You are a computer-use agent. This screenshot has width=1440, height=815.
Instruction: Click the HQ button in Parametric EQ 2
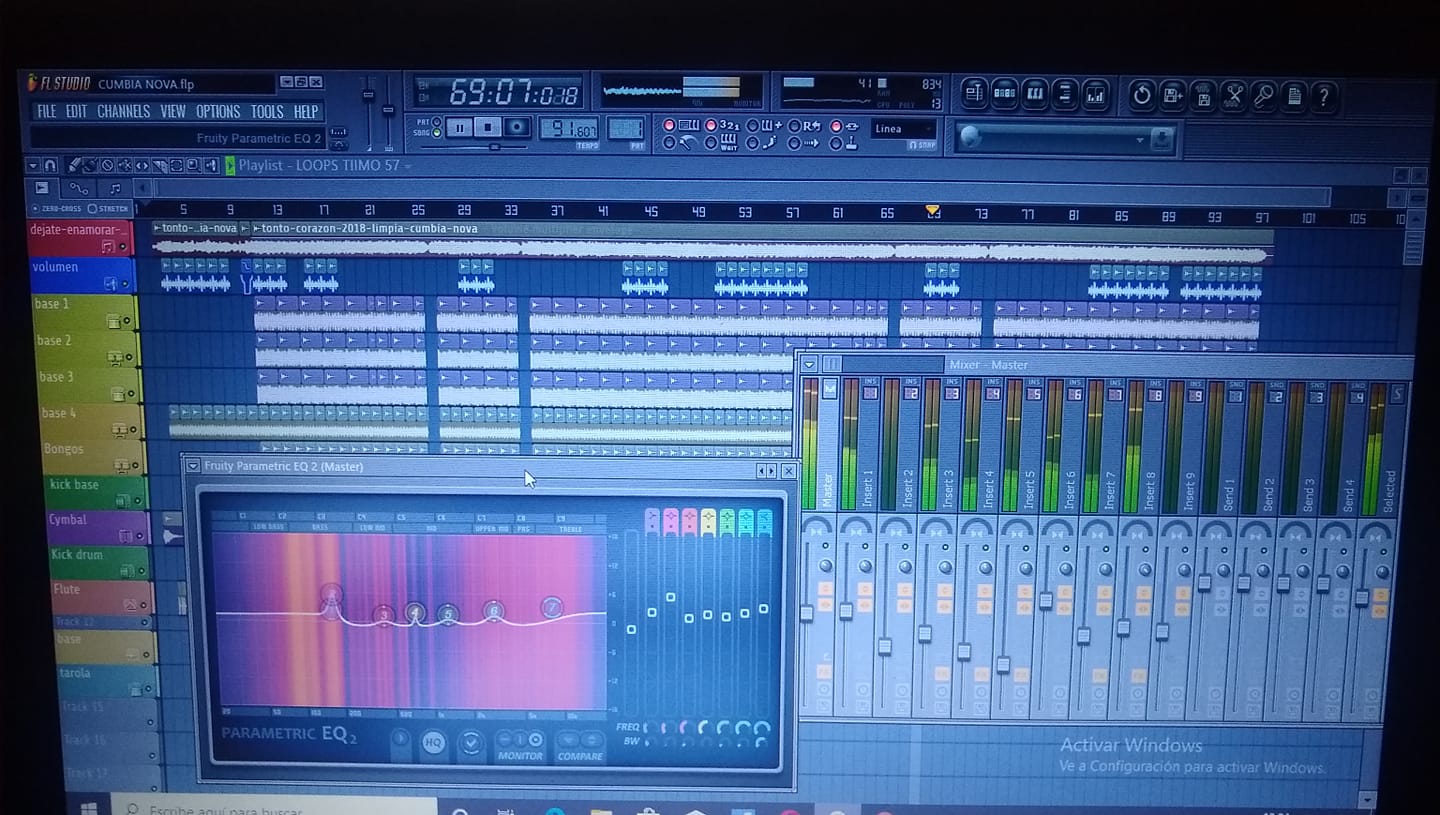coord(433,743)
